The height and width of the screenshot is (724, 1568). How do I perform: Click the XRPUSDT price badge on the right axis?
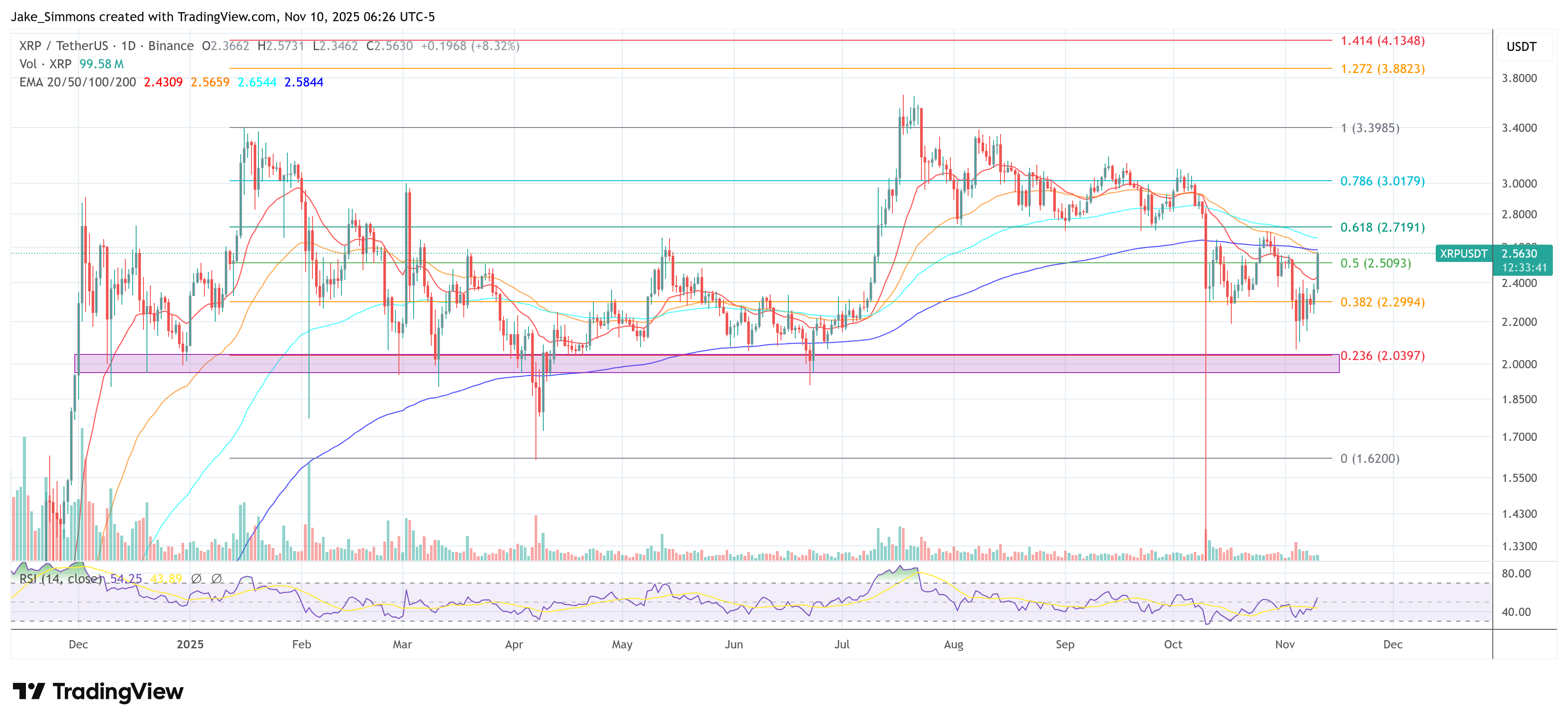click(x=1463, y=255)
